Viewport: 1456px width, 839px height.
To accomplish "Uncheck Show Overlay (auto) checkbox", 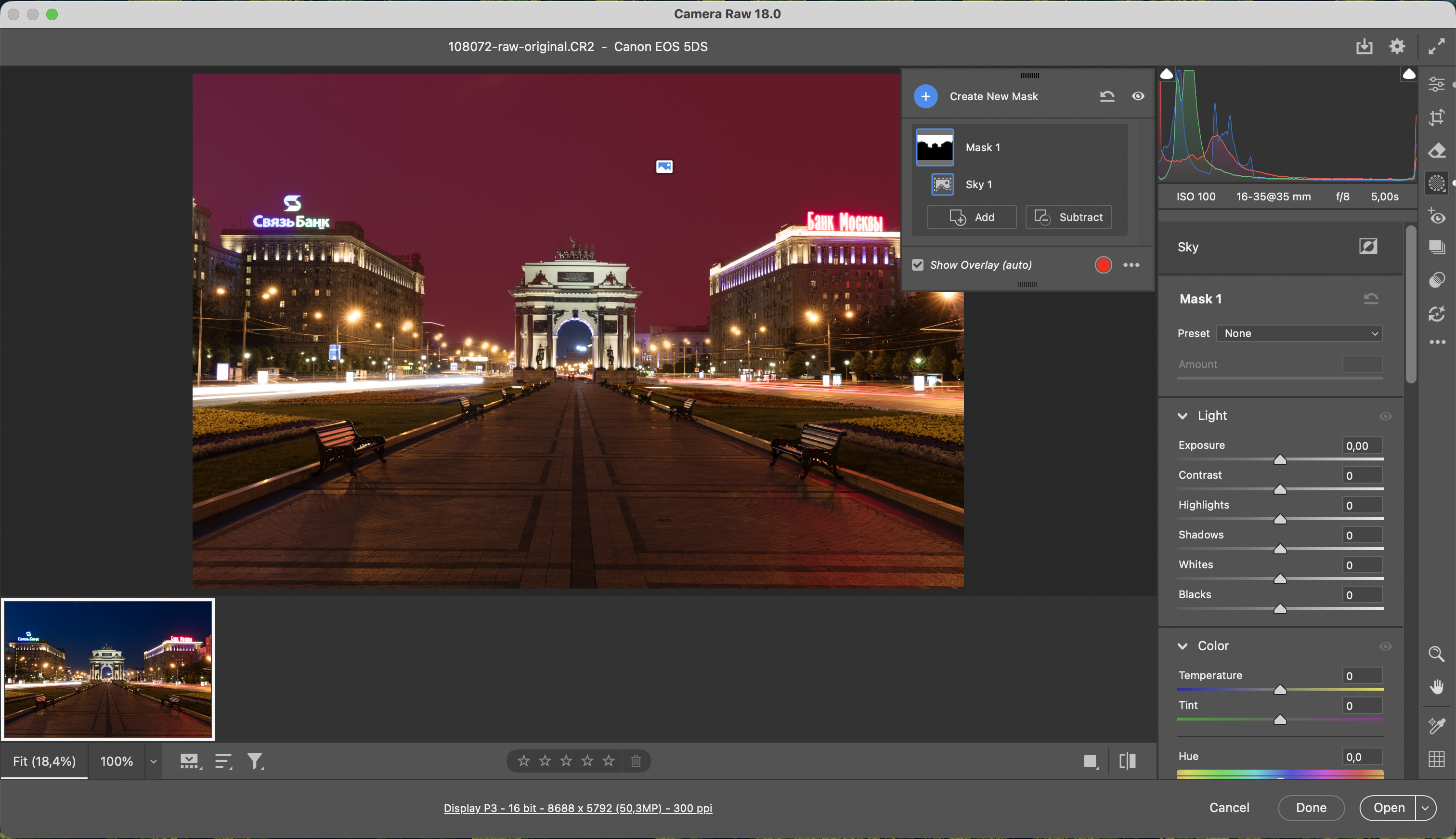I will click(918, 265).
